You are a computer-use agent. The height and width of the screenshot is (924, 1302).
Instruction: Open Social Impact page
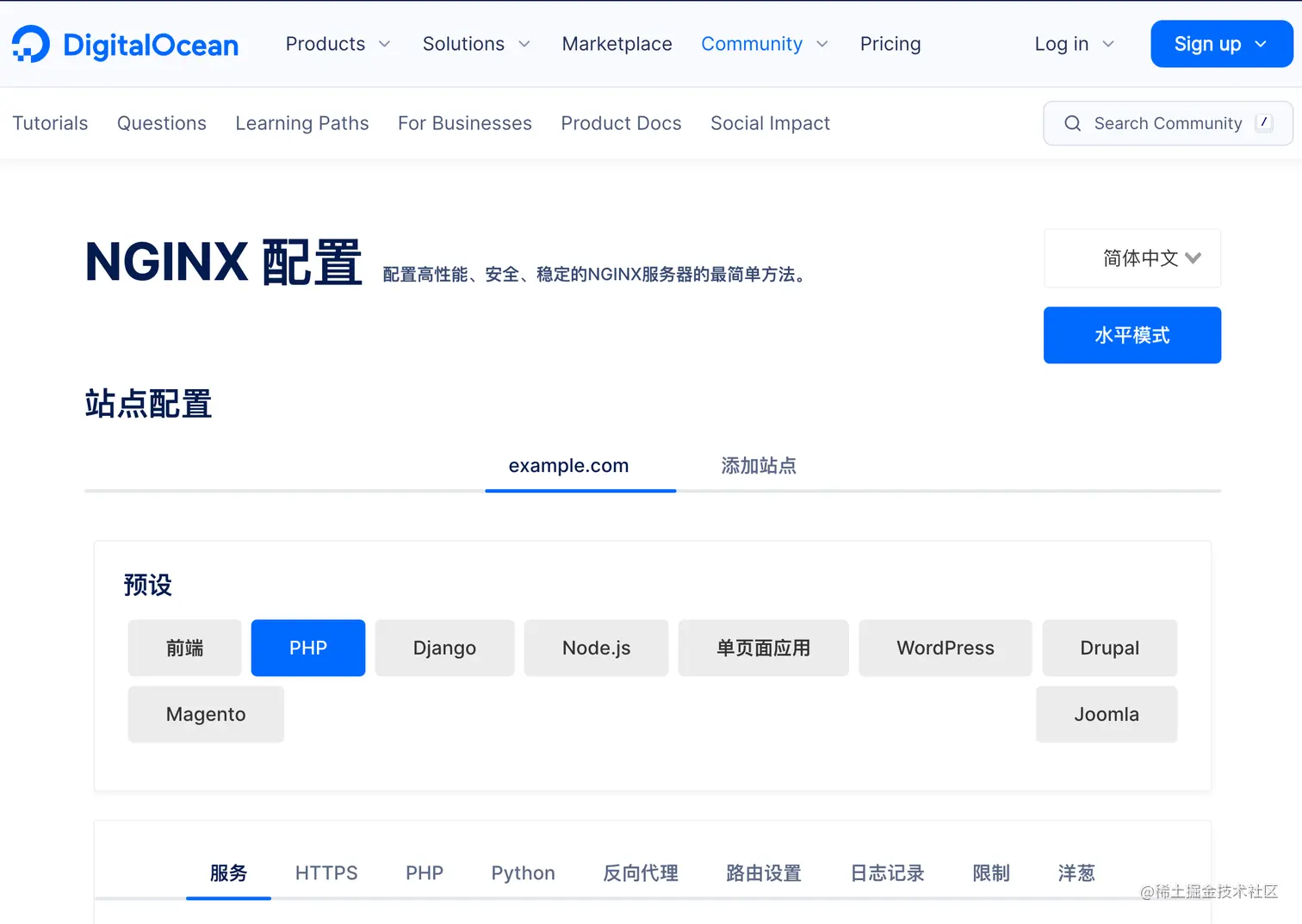(x=771, y=123)
